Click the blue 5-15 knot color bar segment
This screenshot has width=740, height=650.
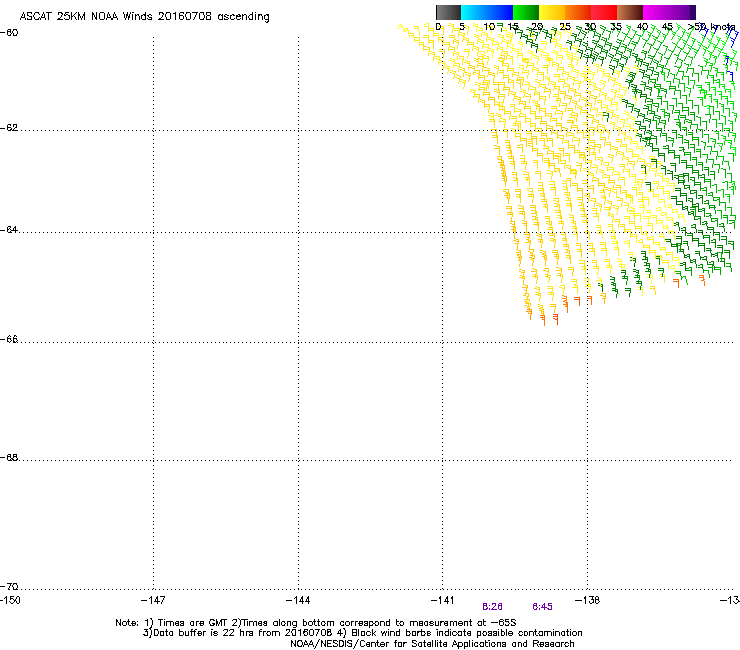click(487, 12)
